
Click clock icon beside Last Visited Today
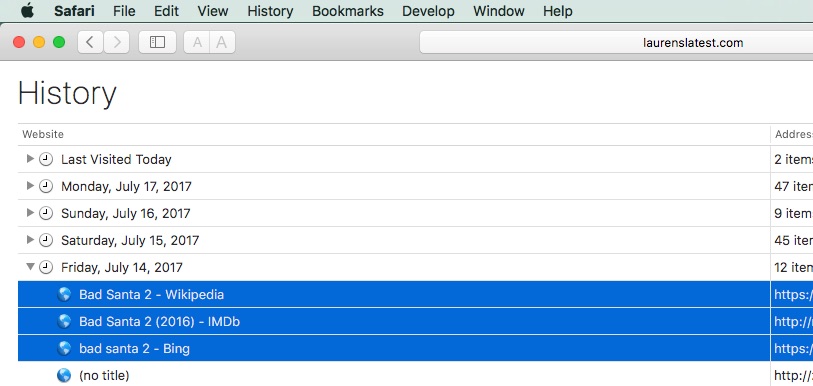pyautogui.click(x=46, y=159)
